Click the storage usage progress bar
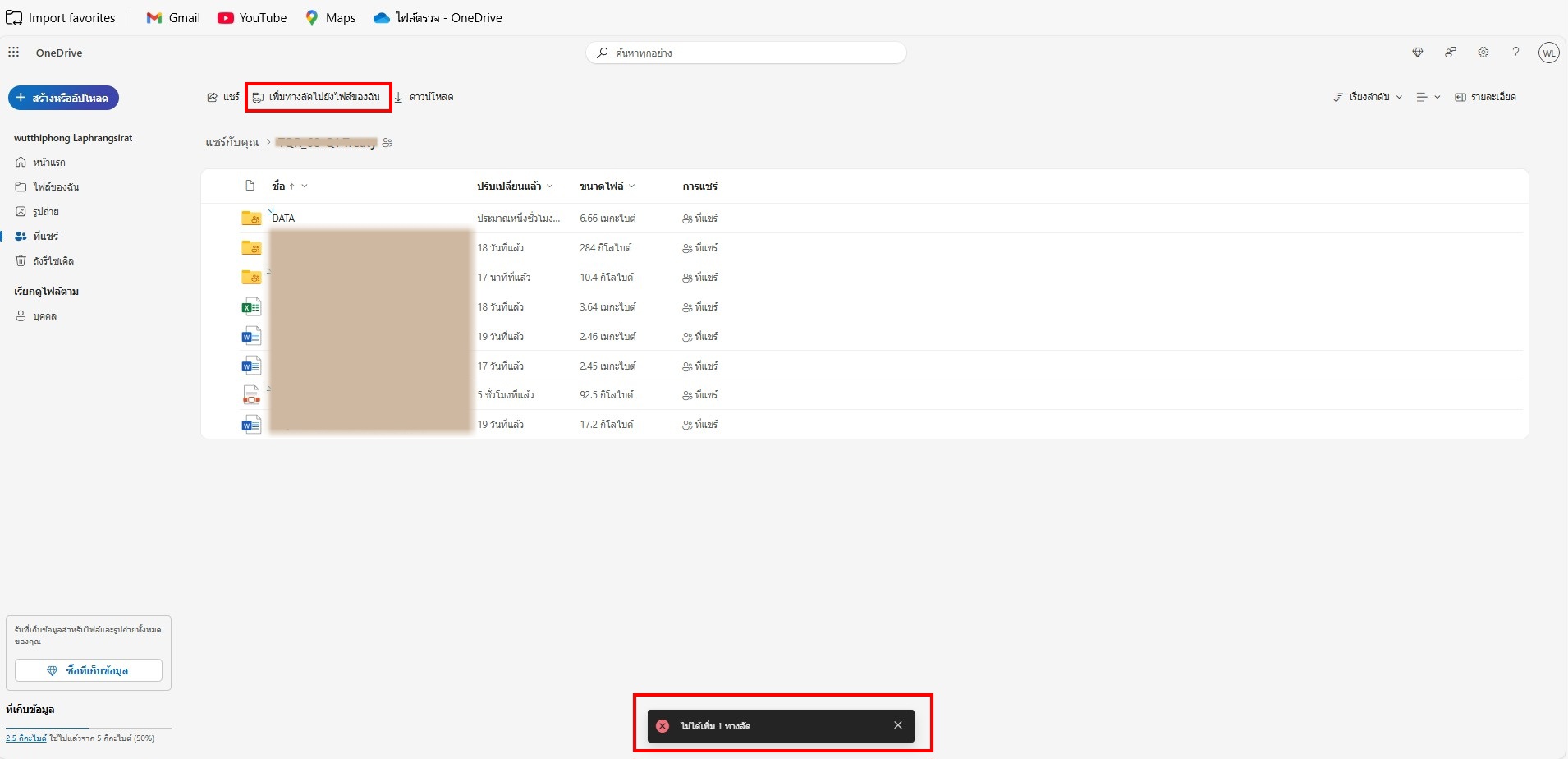This screenshot has height=759, width=1568. point(89,728)
